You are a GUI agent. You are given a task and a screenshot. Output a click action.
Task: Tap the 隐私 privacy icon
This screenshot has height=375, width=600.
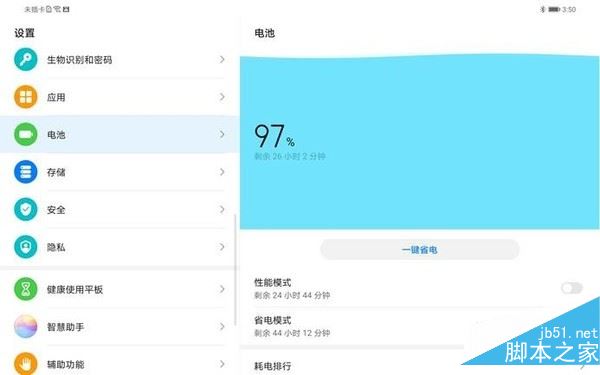tap(26, 247)
